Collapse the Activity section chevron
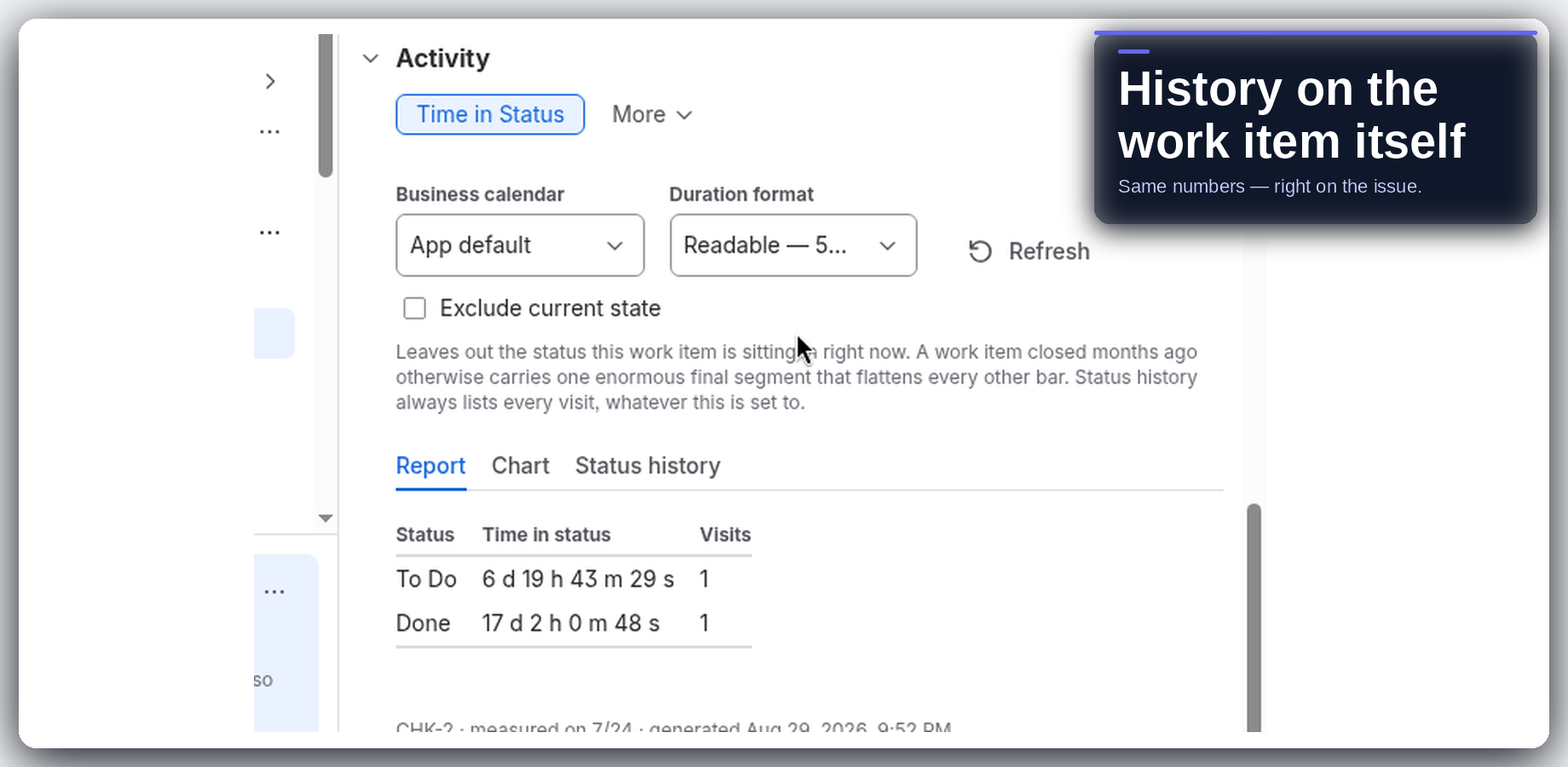1568x767 pixels. (x=371, y=59)
